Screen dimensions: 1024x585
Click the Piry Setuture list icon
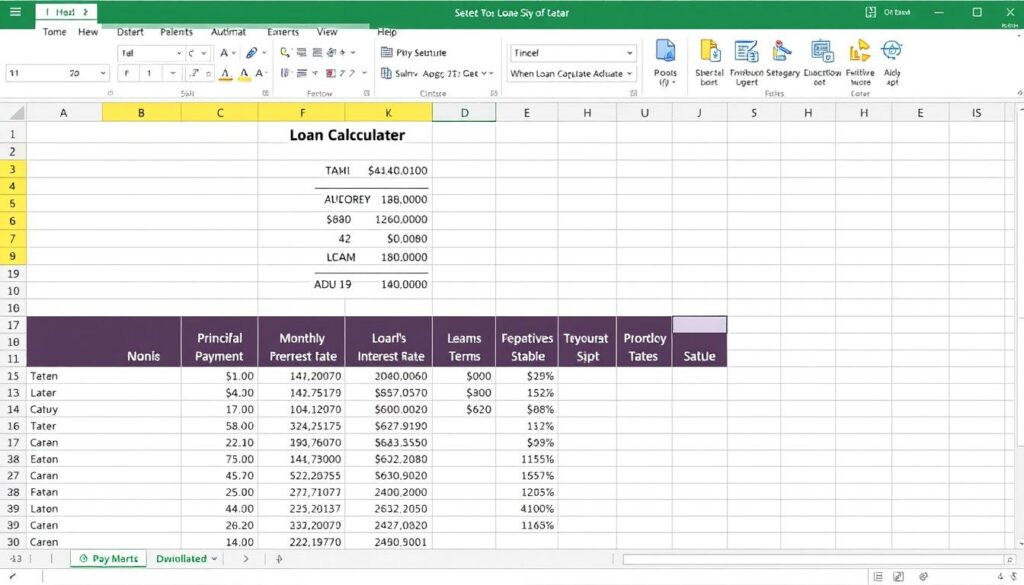point(387,52)
